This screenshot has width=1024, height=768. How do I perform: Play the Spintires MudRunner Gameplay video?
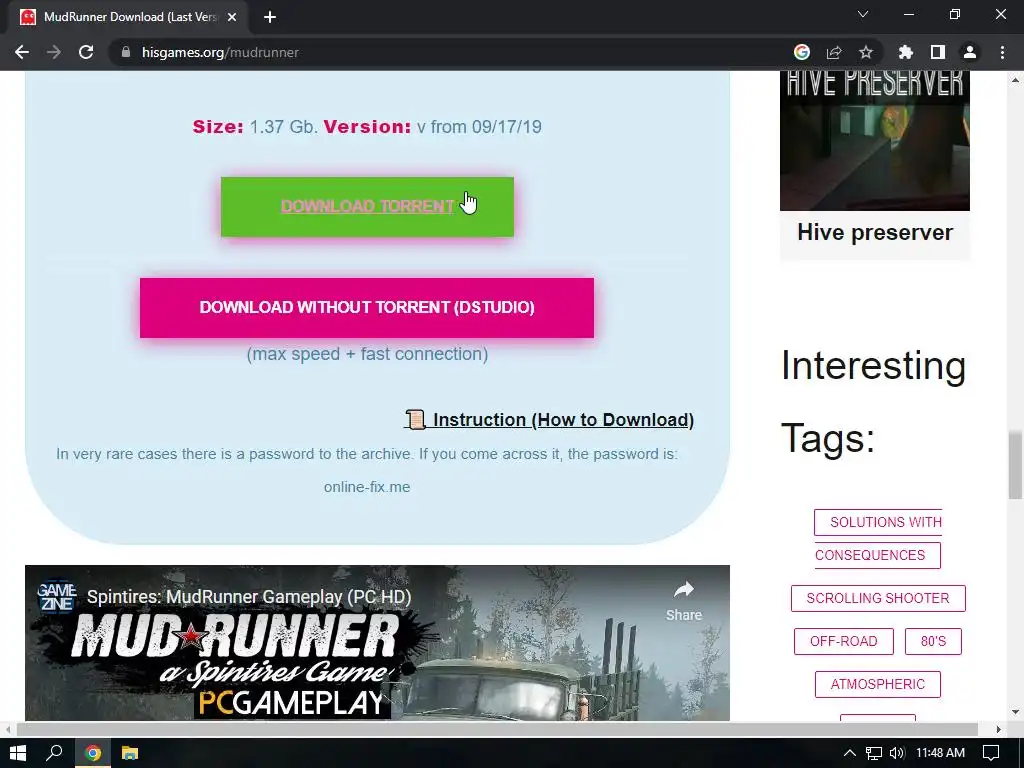pos(377,643)
